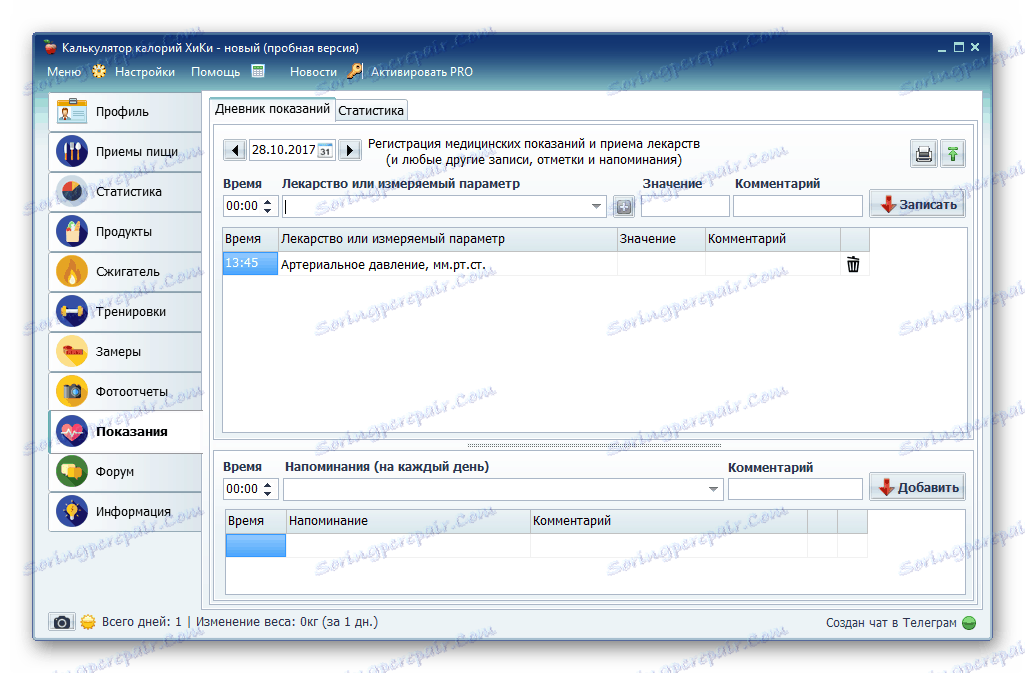This screenshot has height=673, width=1025.
Task: Click the Комментарий header in records table
Action: click(773, 239)
